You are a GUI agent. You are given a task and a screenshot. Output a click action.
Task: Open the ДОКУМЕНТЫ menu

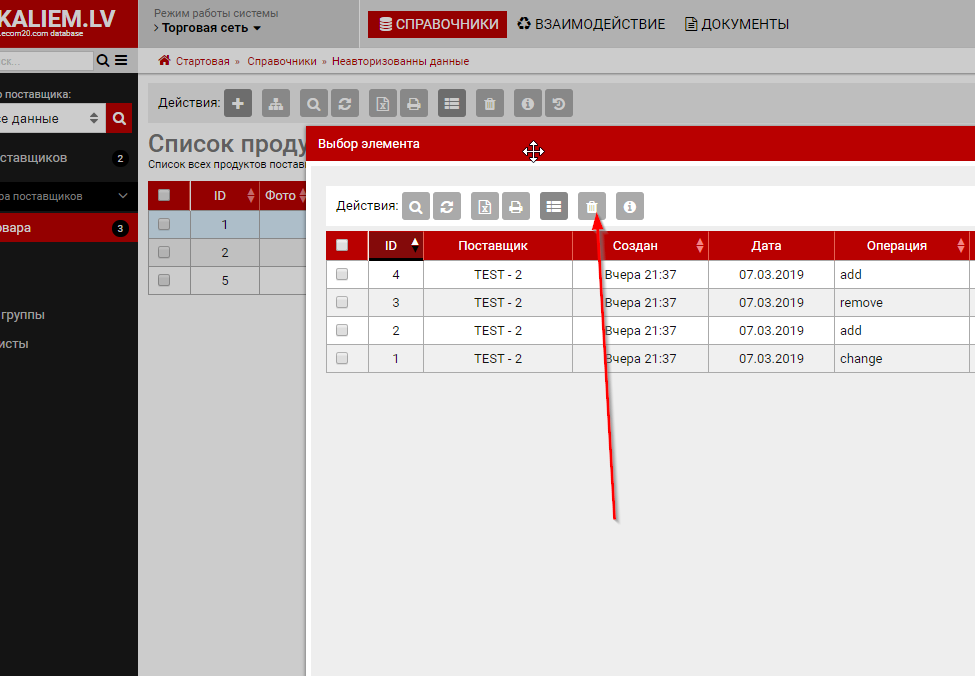pos(736,24)
